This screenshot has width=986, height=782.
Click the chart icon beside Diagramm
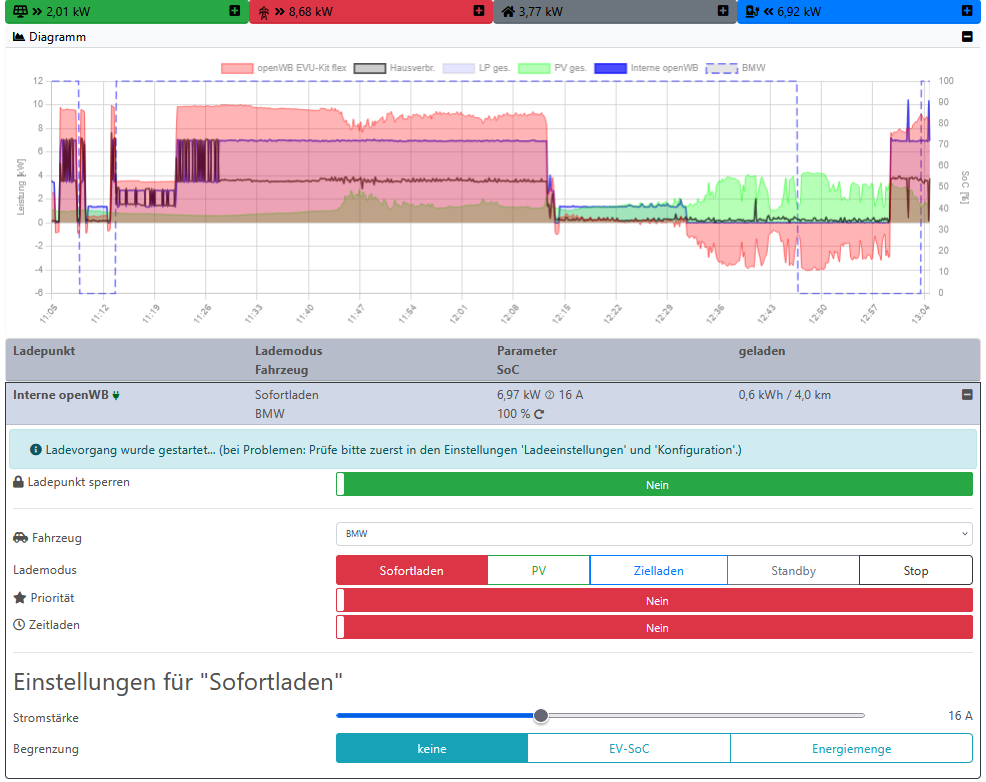19,36
